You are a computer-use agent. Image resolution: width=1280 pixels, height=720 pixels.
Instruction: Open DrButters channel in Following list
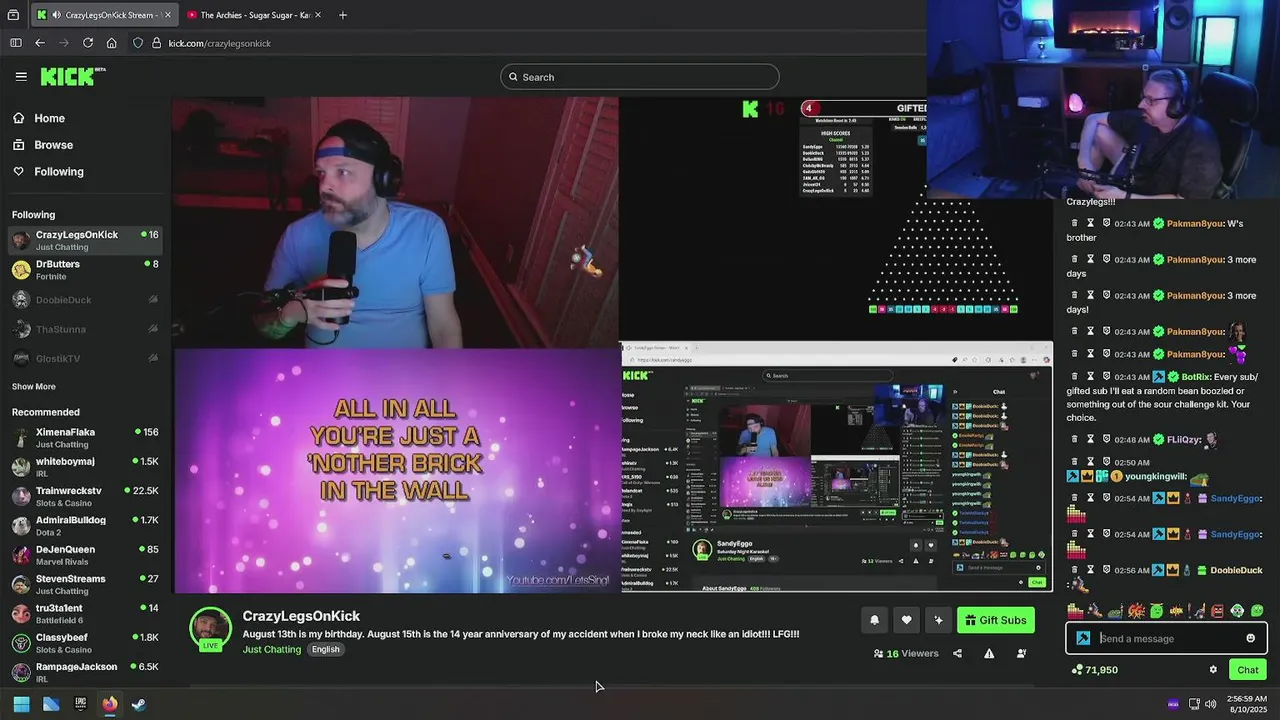[84, 270]
